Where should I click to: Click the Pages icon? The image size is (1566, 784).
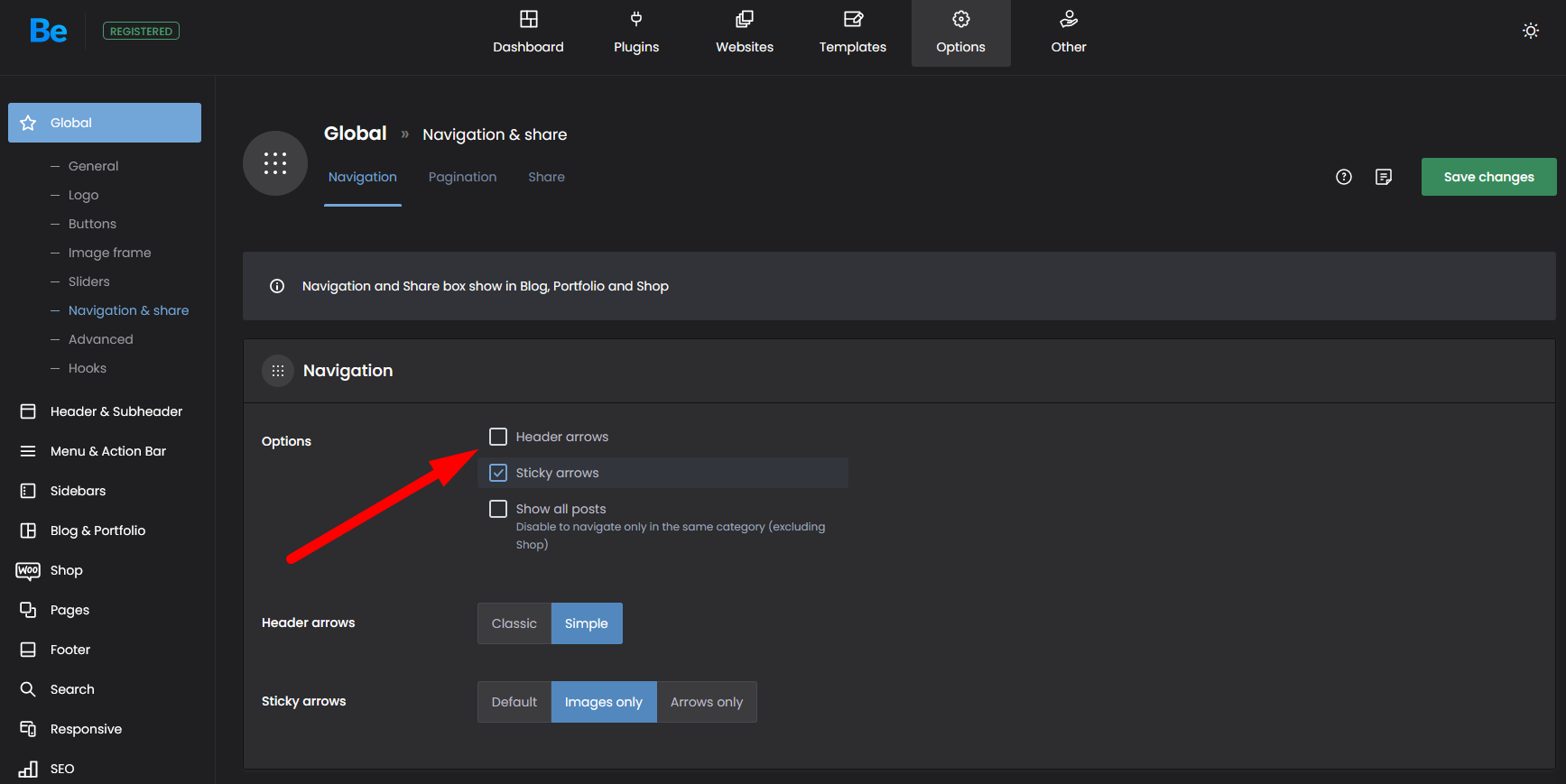tap(28, 610)
